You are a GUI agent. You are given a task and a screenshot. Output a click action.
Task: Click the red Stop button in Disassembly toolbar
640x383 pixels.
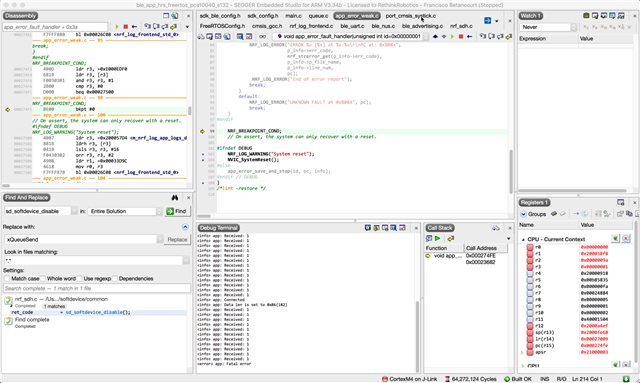click(125, 27)
